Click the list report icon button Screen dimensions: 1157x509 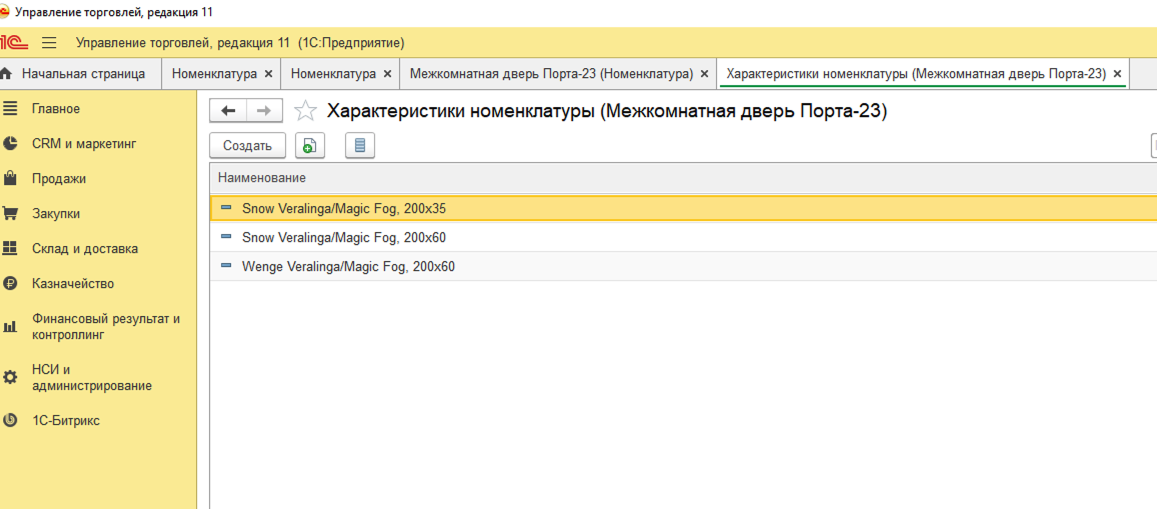click(360, 146)
